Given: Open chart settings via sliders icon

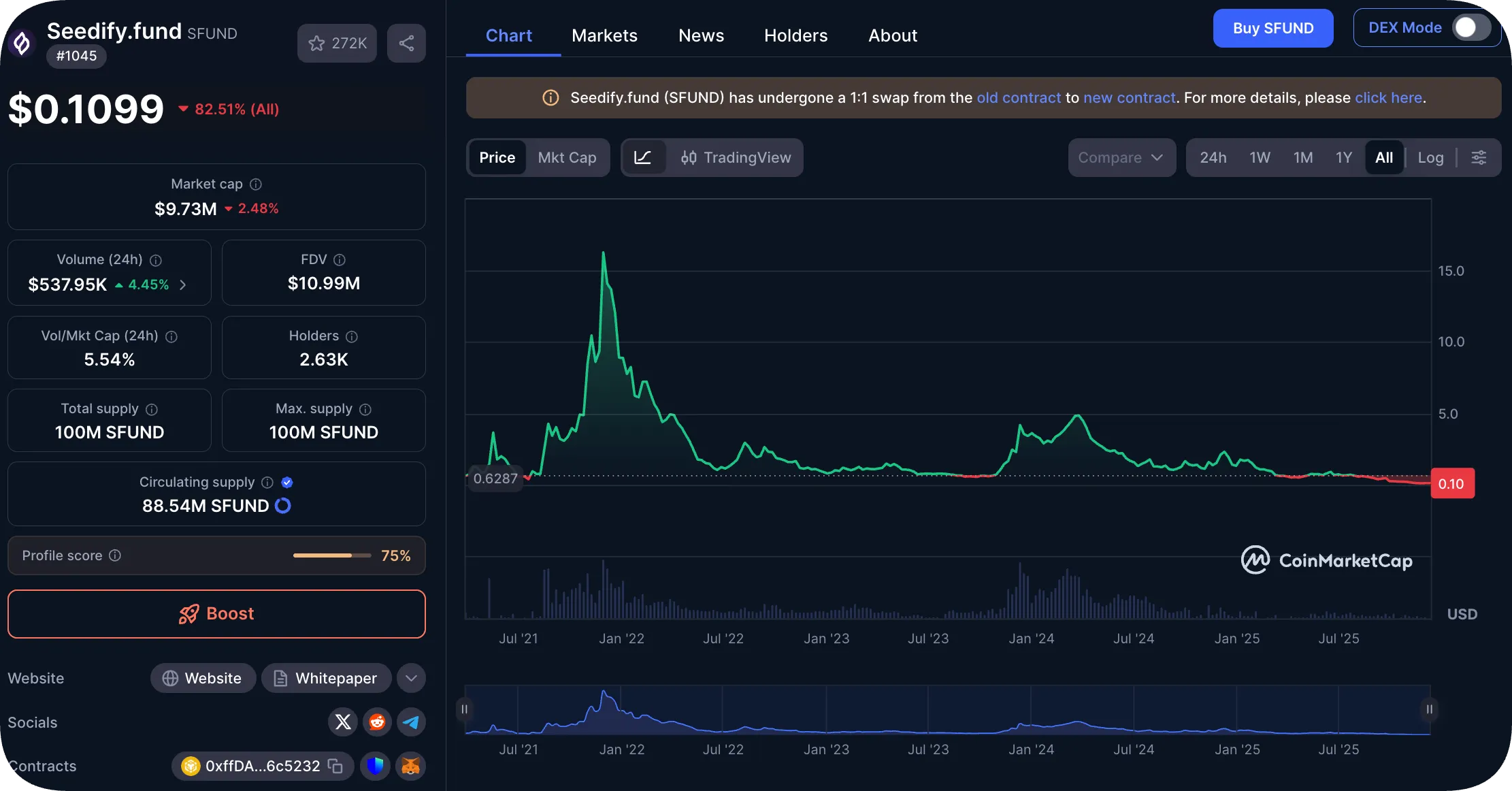Looking at the screenshot, I should [x=1479, y=157].
